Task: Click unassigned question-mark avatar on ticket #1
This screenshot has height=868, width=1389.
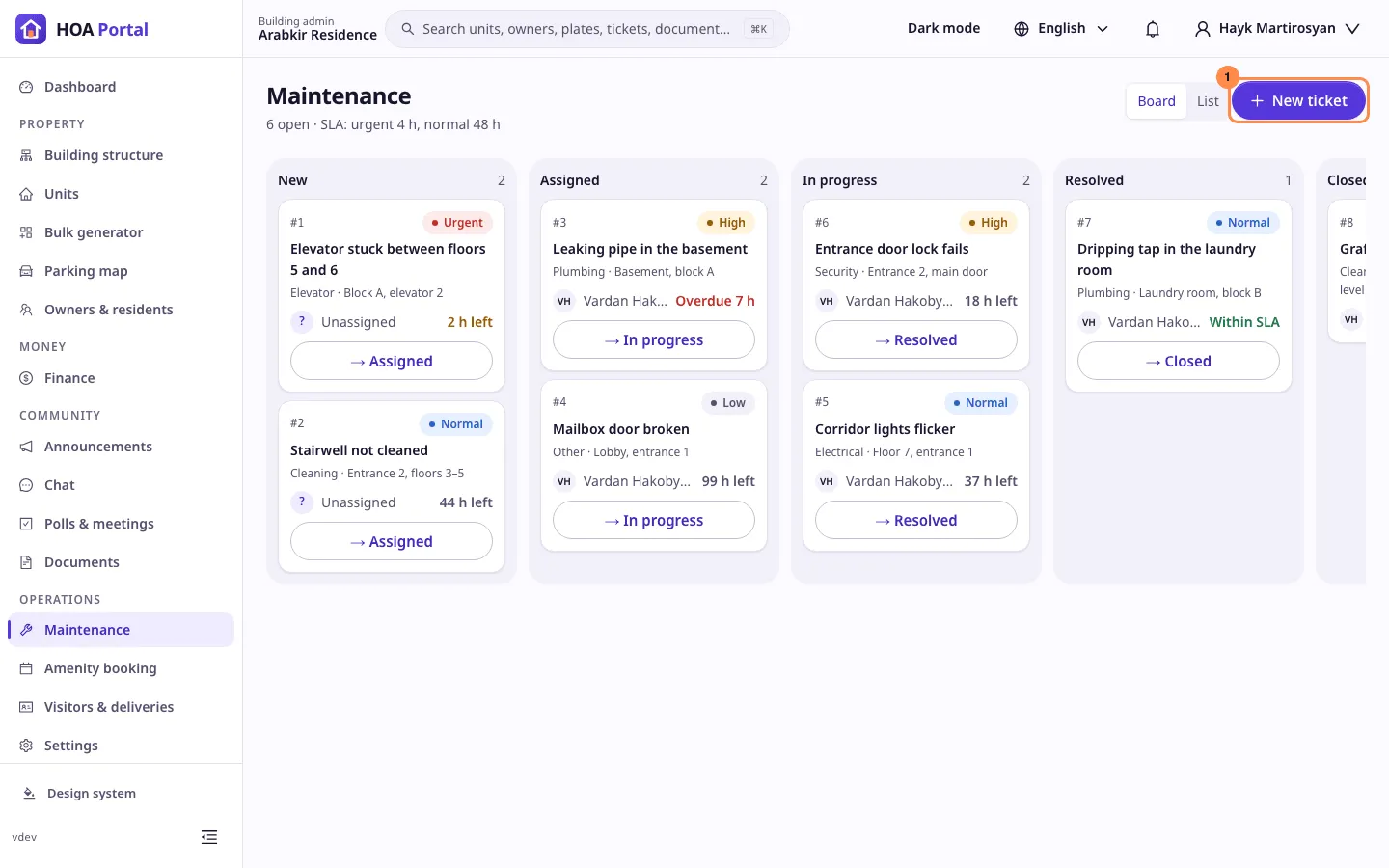Action: tap(302, 322)
